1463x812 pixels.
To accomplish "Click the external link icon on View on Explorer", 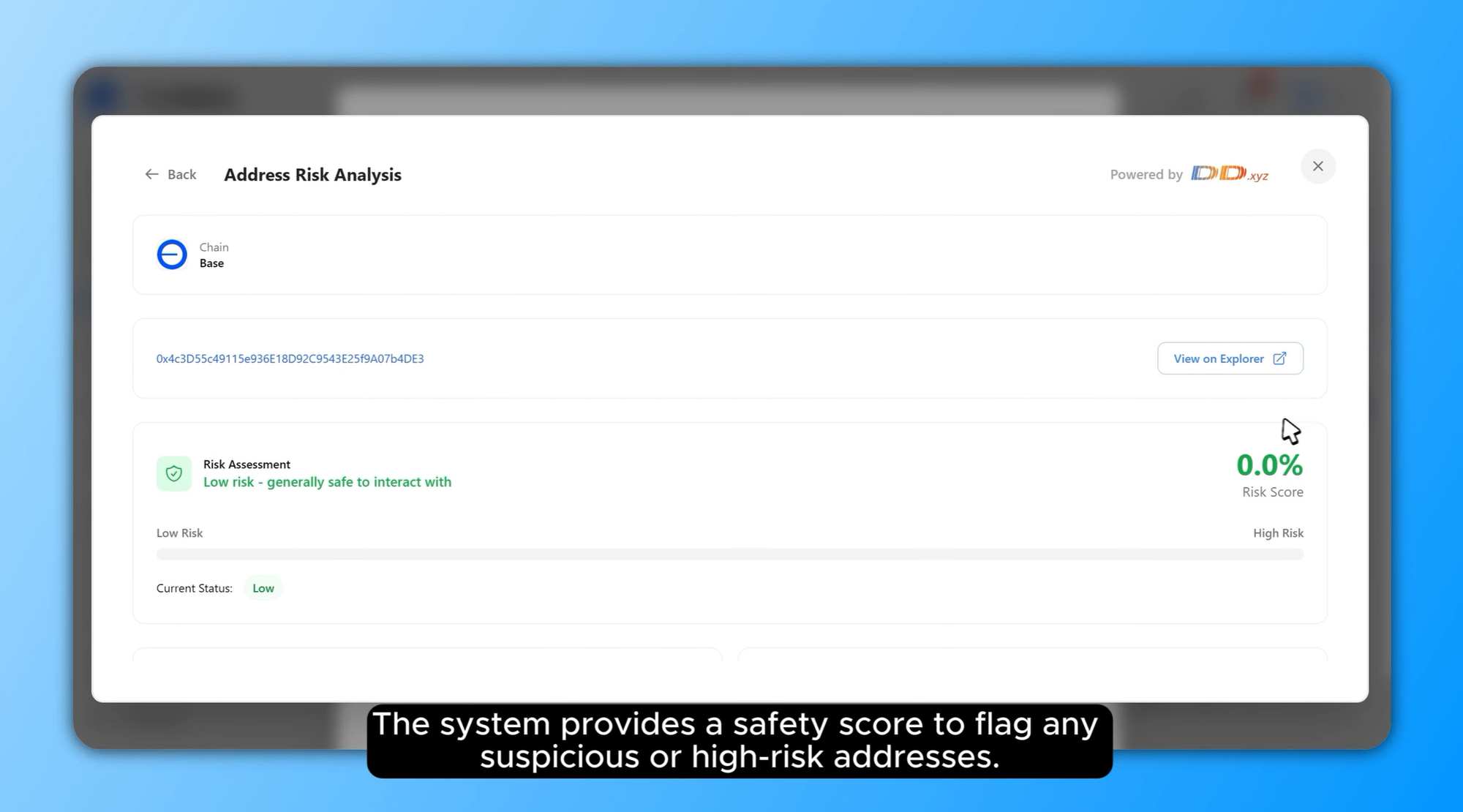I will coord(1279,358).
